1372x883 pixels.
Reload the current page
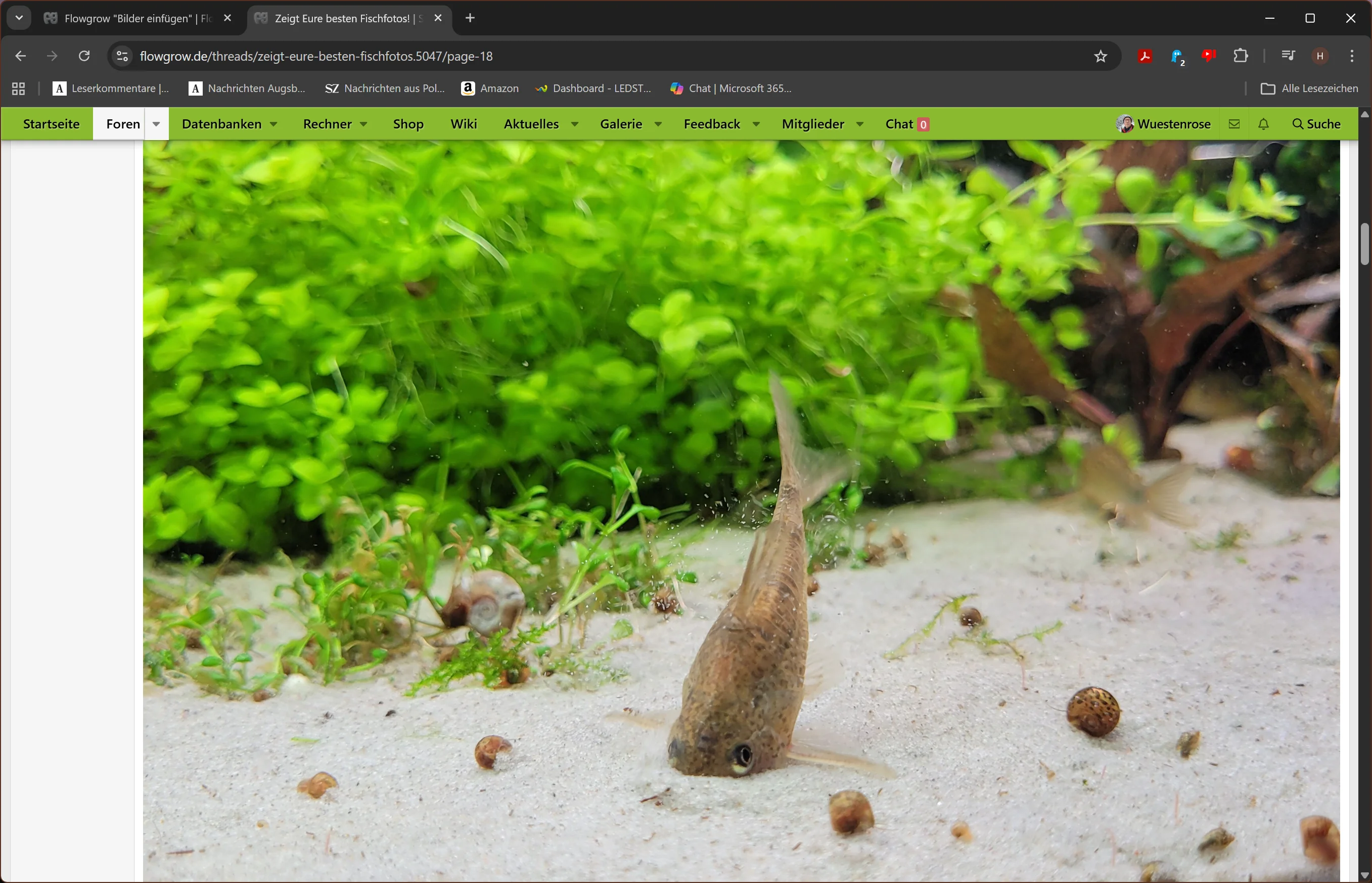point(84,56)
